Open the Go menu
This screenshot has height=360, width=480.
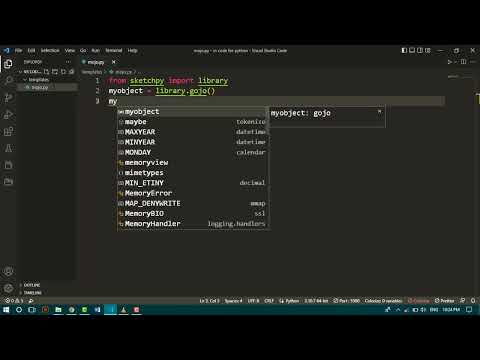[x=83, y=51]
